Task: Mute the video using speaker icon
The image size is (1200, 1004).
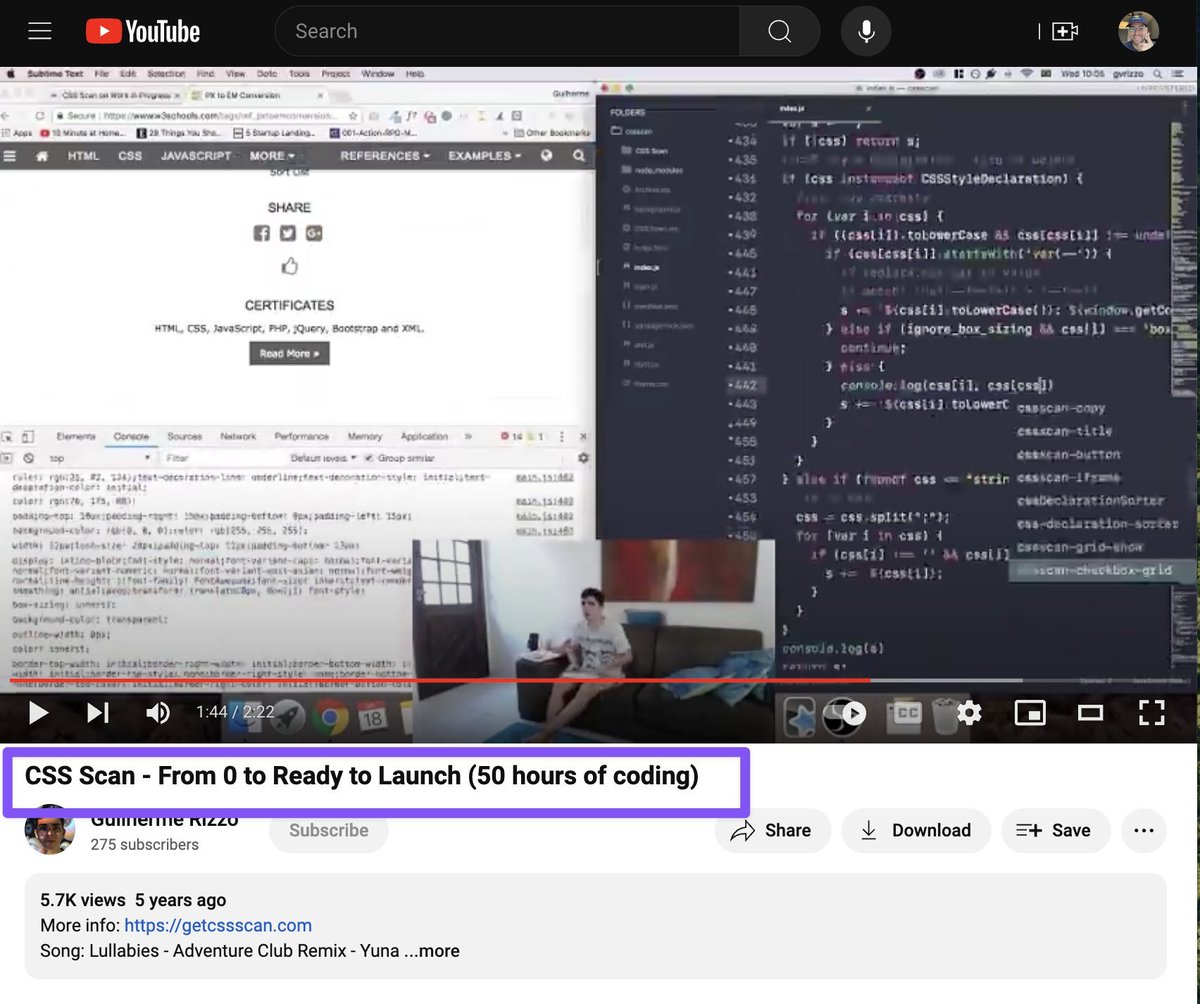Action: [x=158, y=713]
